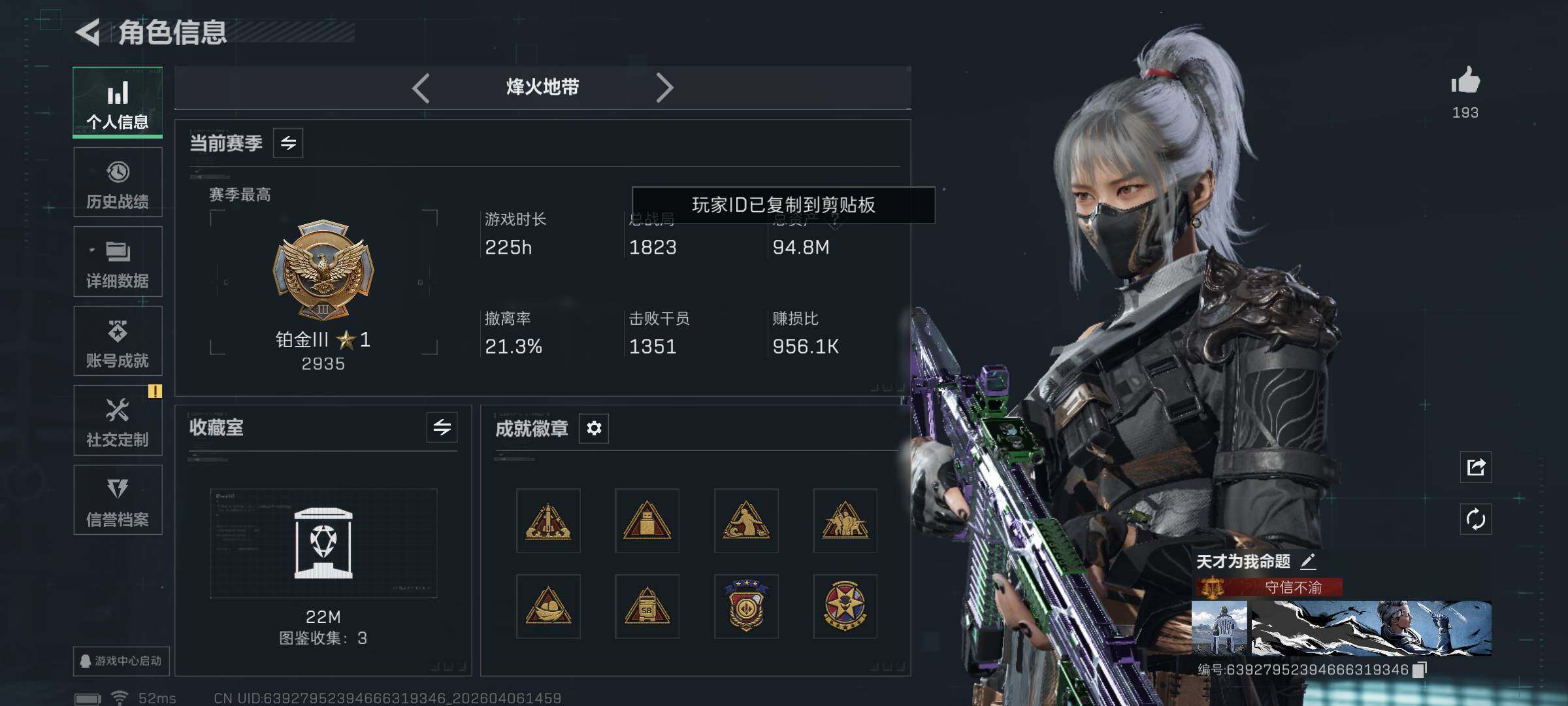Click the 游戏中心启动 button

[x=122, y=661]
